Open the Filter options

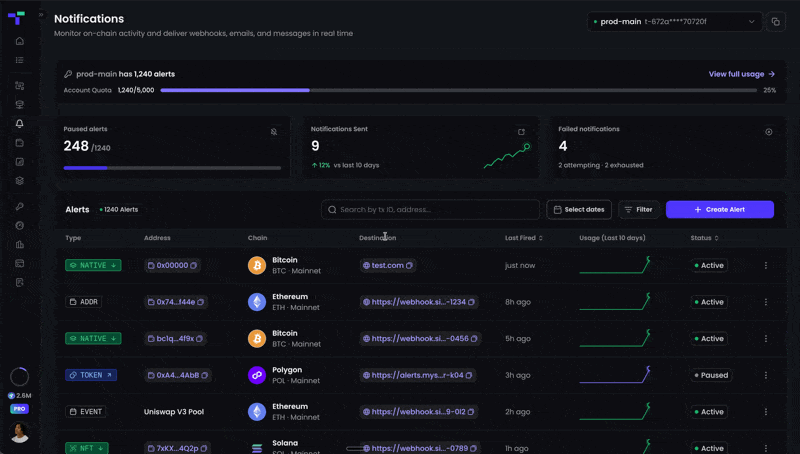coord(638,210)
